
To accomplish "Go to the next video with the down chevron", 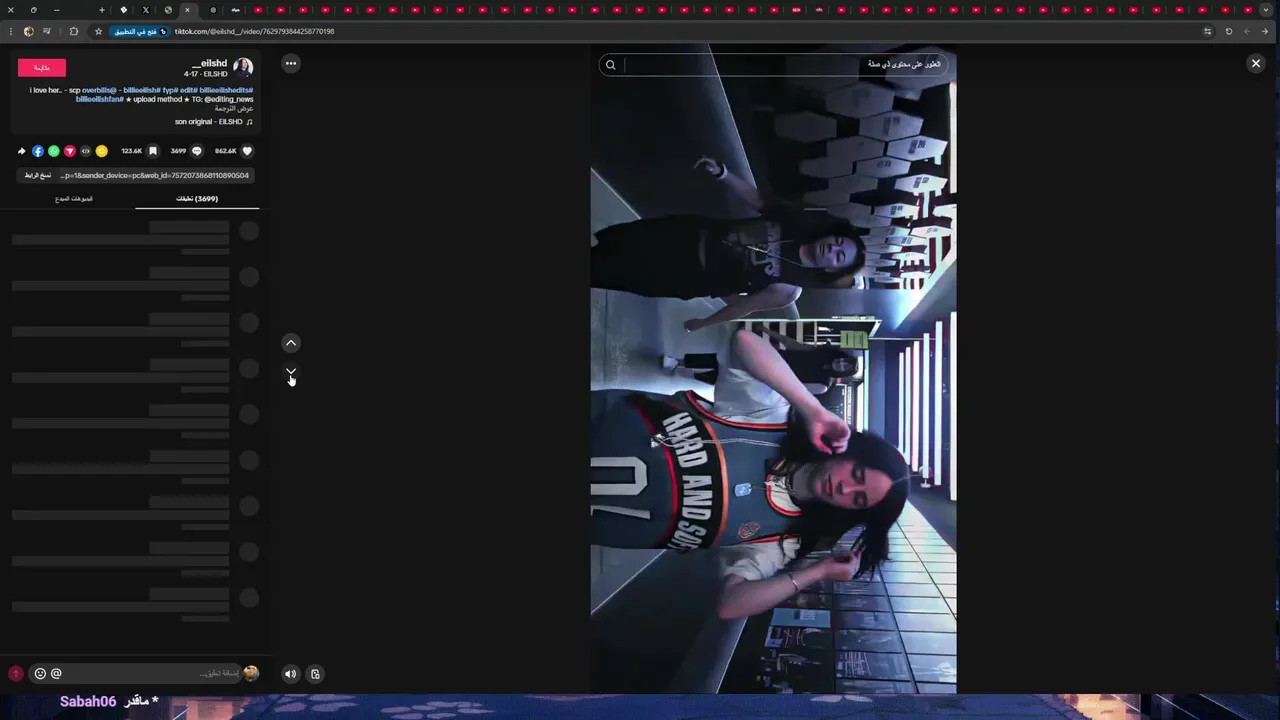I will pos(291,372).
